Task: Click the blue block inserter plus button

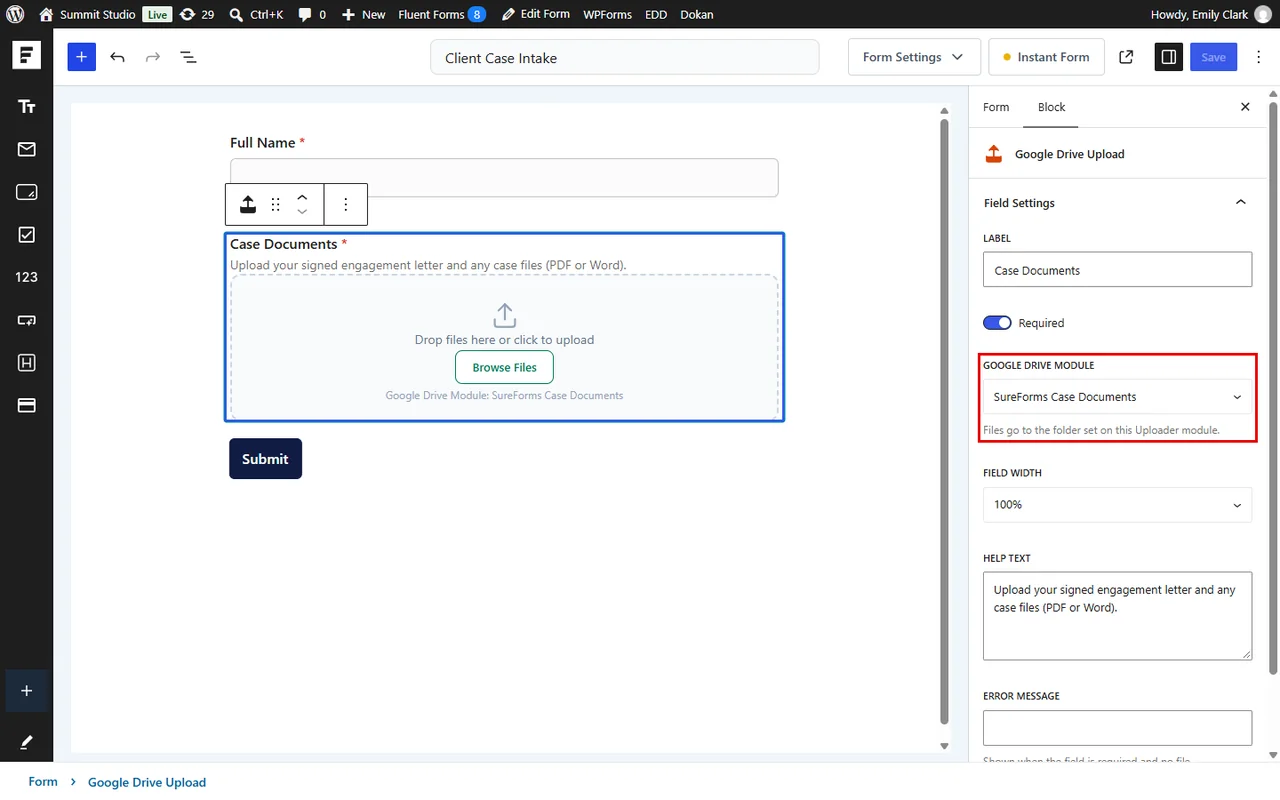Action: [82, 57]
